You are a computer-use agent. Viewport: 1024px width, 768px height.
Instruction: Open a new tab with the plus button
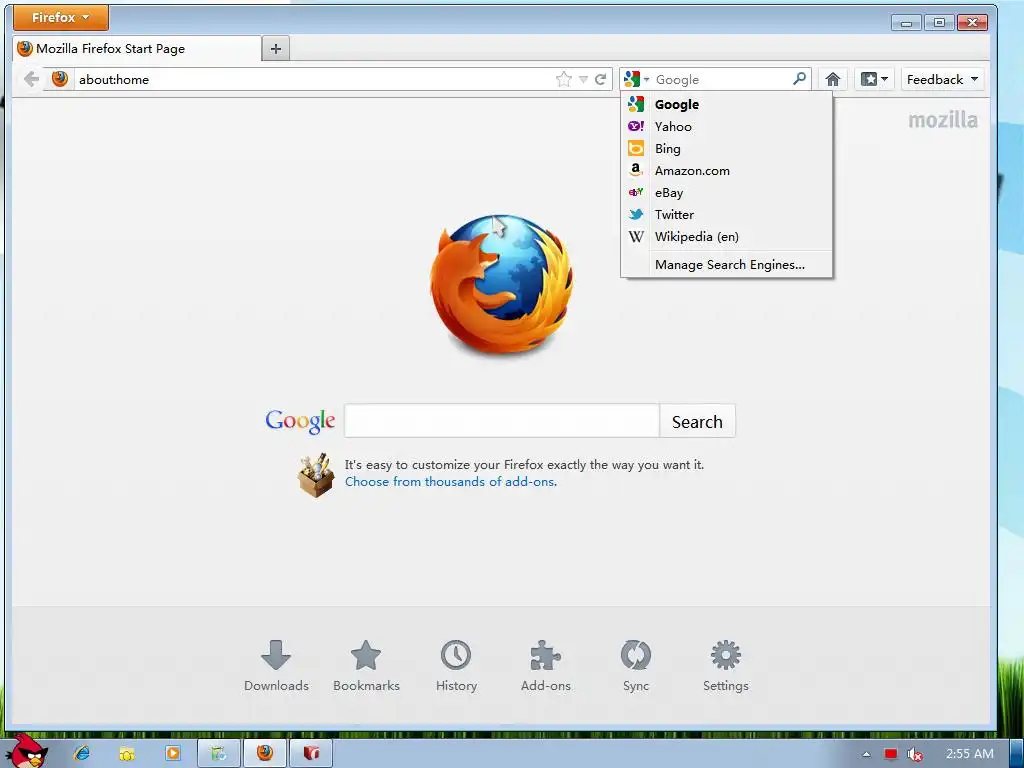276,48
